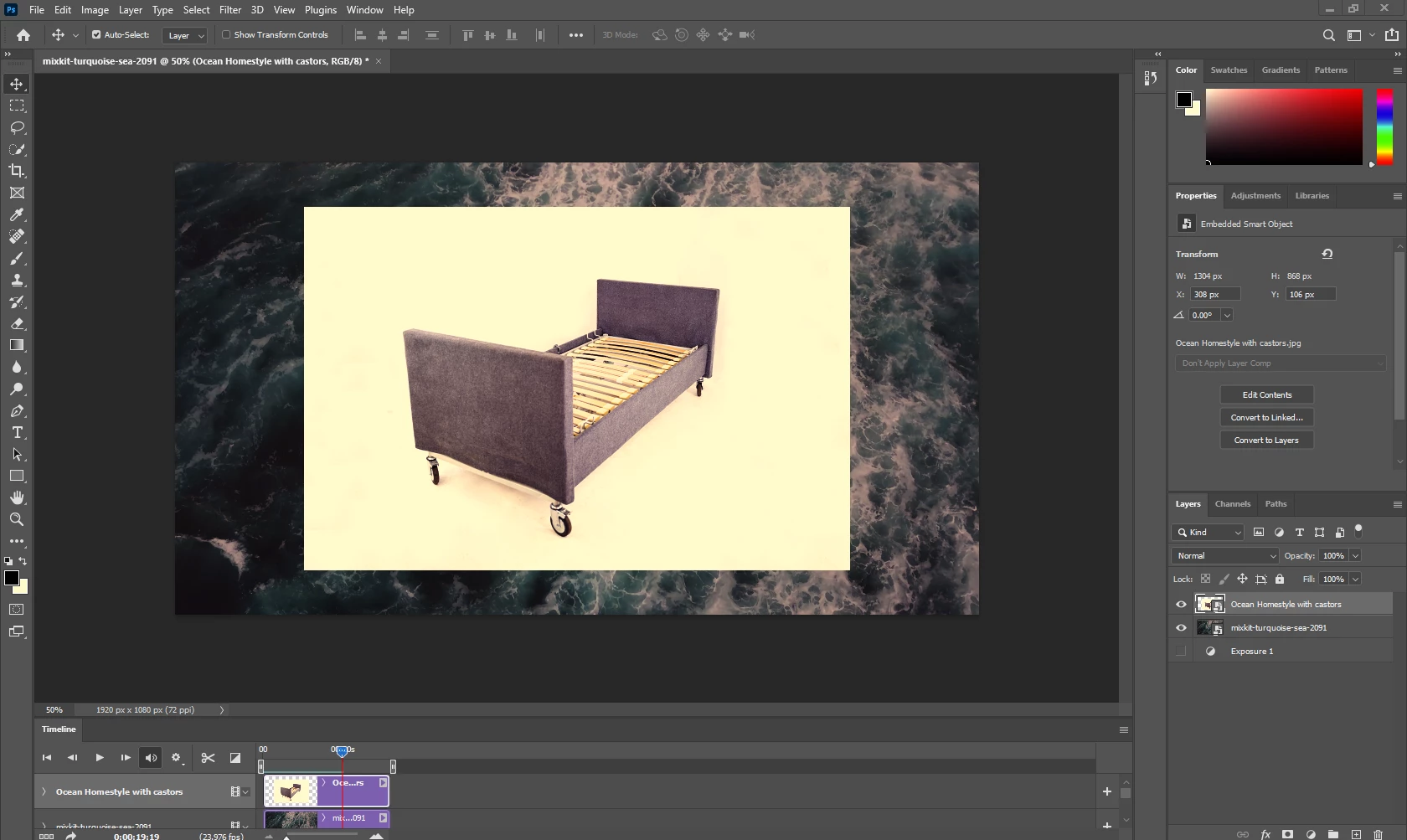
Task: Play the timeline video
Action: tap(99, 758)
